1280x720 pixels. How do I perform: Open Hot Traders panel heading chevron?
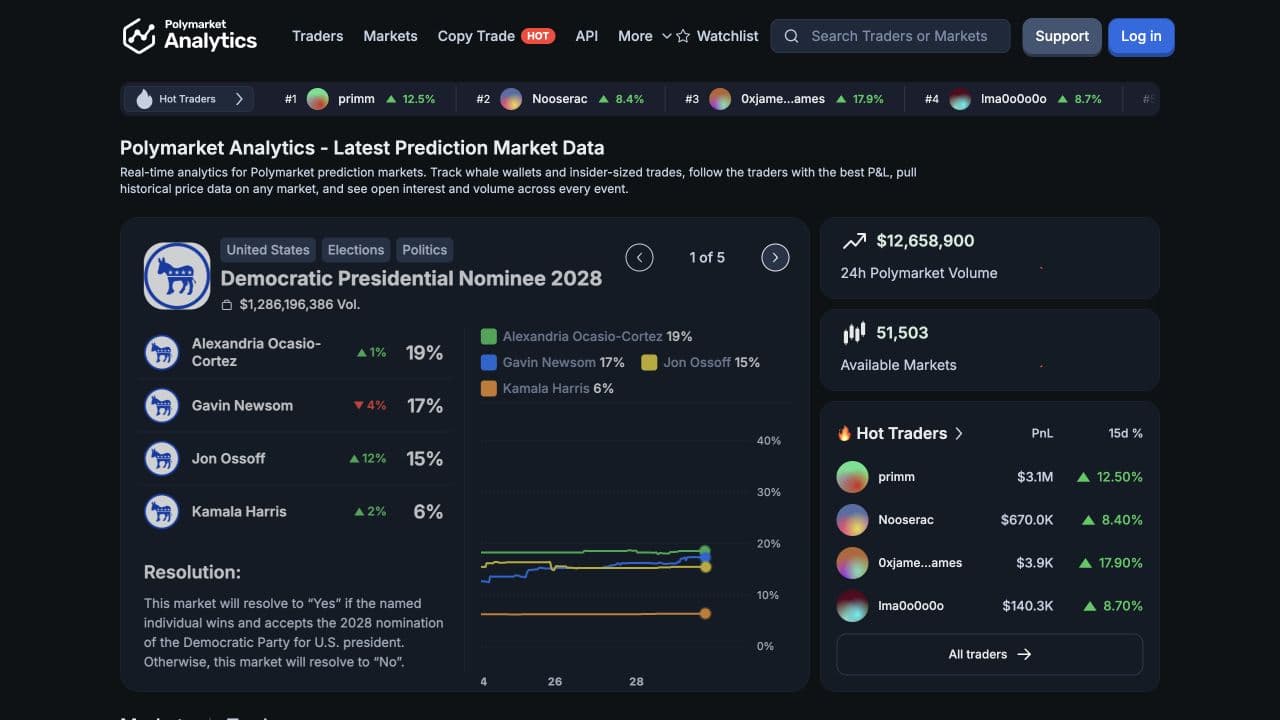tap(958, 433)
